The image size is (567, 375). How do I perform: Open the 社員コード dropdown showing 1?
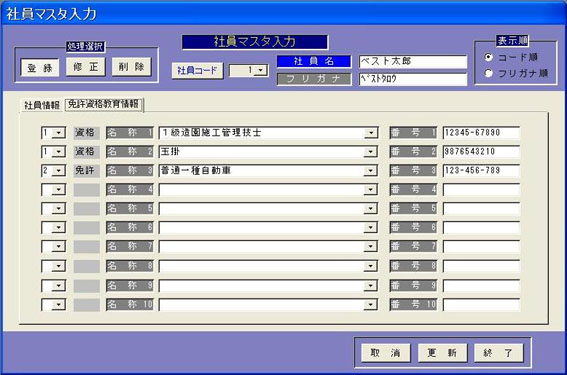[261, 70]
